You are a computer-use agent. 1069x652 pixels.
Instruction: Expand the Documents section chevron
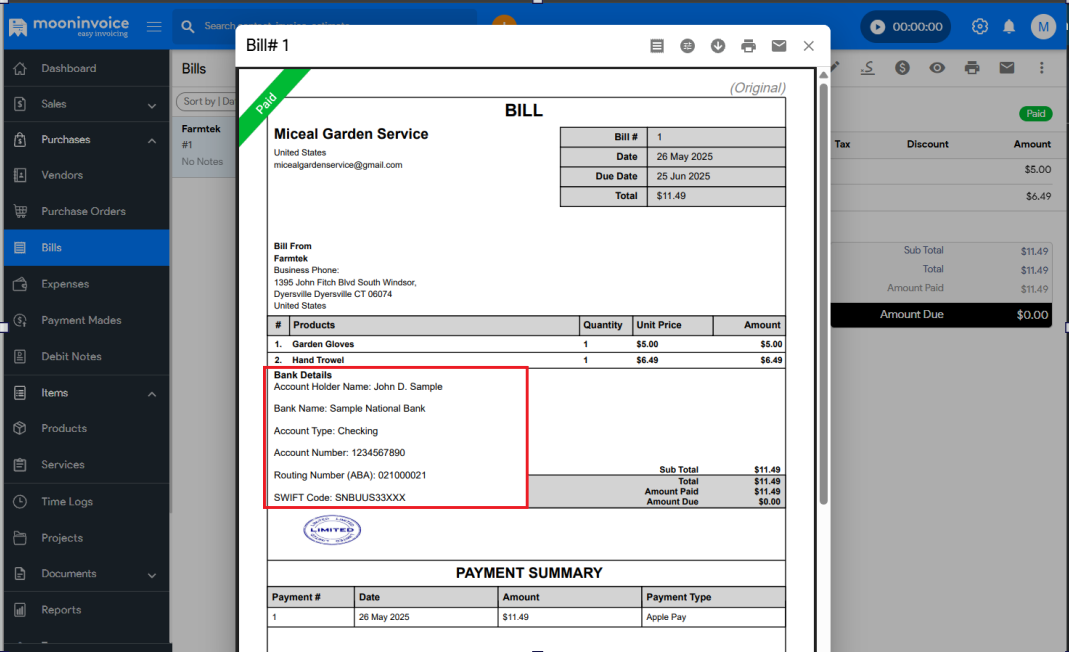[152, 575]
